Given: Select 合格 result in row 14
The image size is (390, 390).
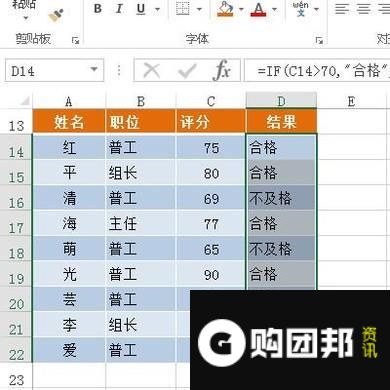Looking at the screenshot, I should click(281, 147).
